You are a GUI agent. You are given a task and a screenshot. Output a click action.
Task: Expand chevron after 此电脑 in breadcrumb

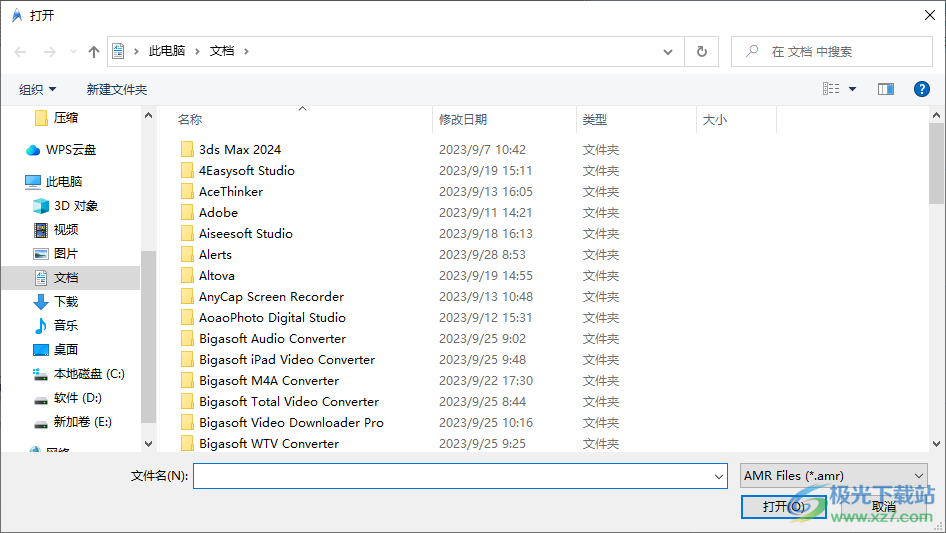(x=197, y=51)
